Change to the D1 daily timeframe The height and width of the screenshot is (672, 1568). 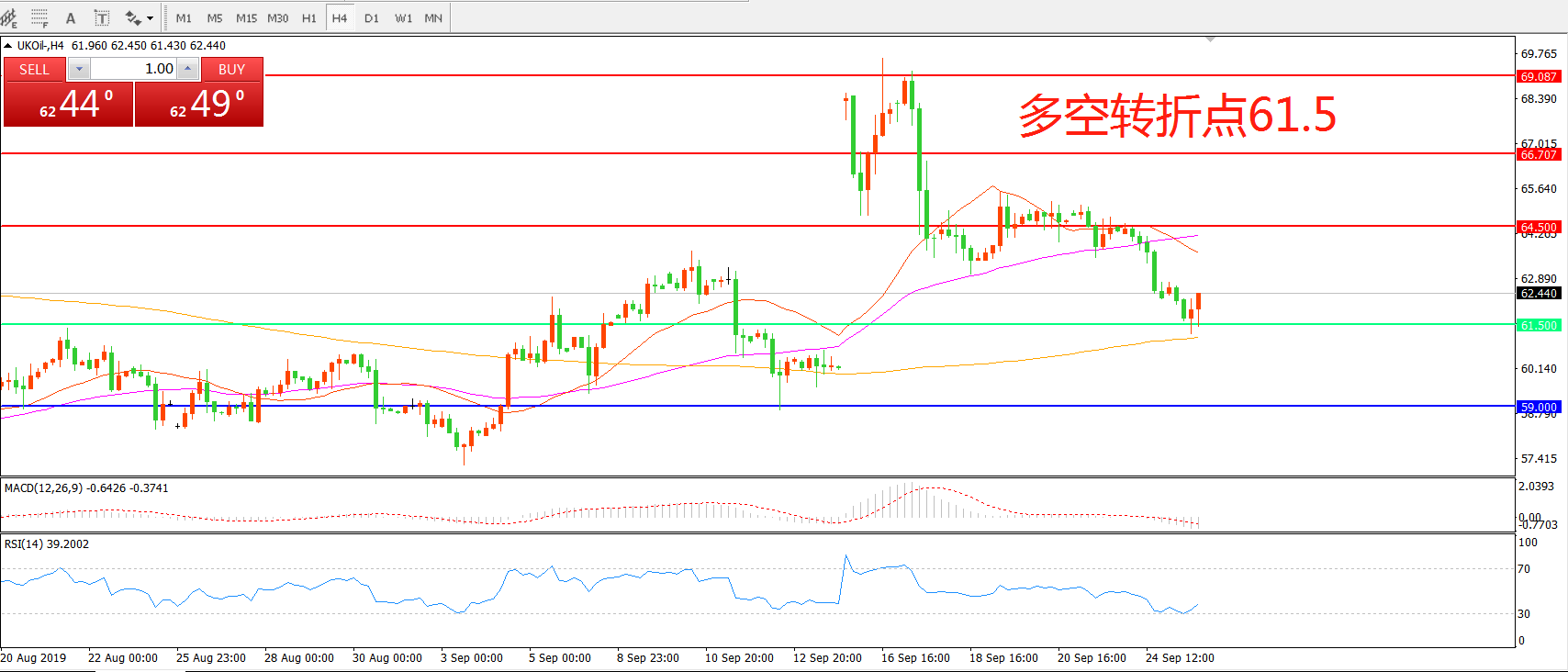point(372,17)
